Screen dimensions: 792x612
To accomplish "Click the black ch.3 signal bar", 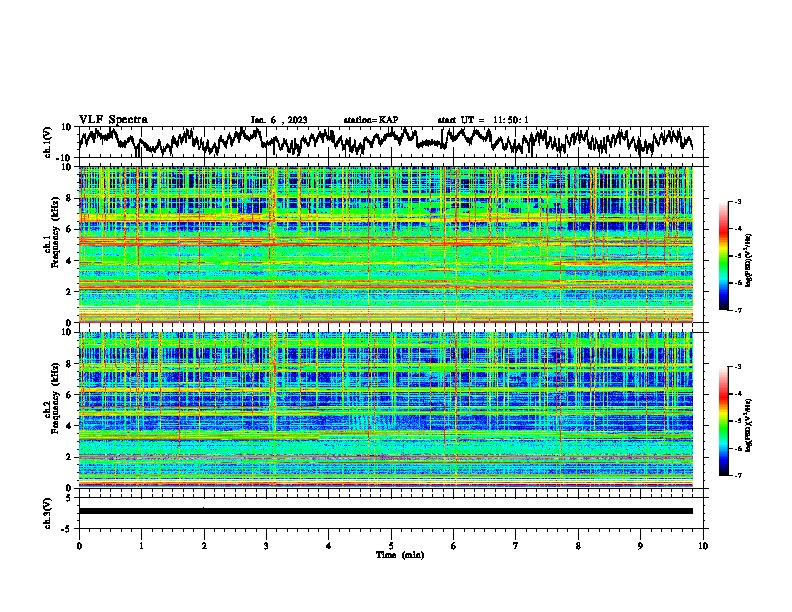I will [x=385, y=511].
